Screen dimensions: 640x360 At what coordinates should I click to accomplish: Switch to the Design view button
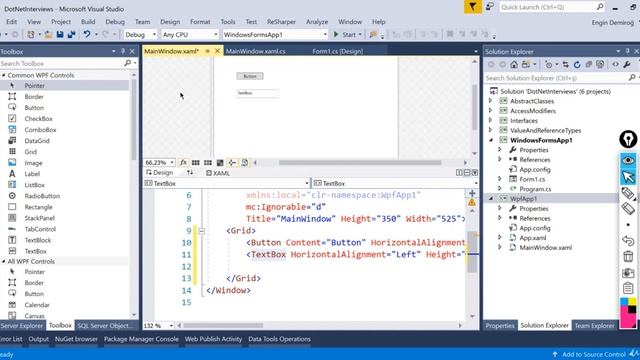click(160, 173)
